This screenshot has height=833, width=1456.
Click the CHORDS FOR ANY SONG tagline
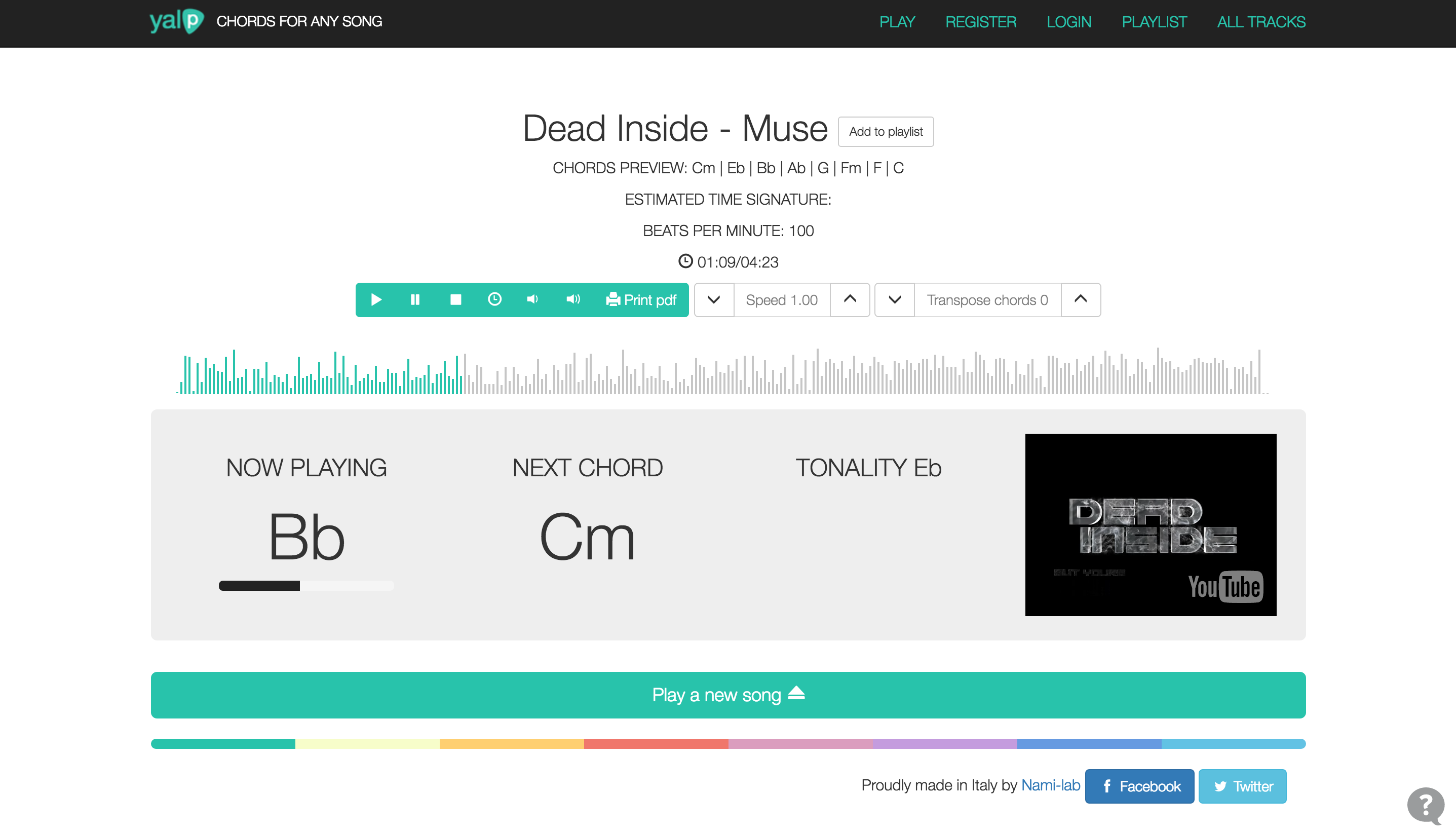(299, 22)
